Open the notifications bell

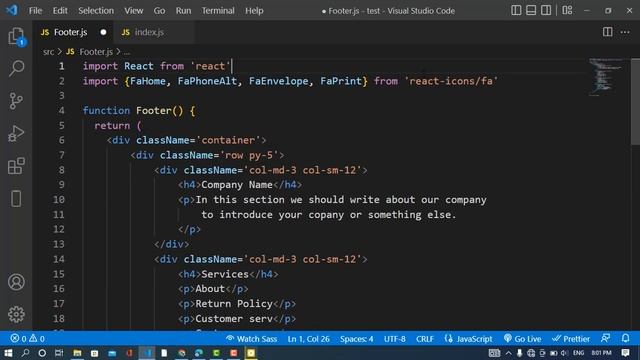[x=626, y=338]
